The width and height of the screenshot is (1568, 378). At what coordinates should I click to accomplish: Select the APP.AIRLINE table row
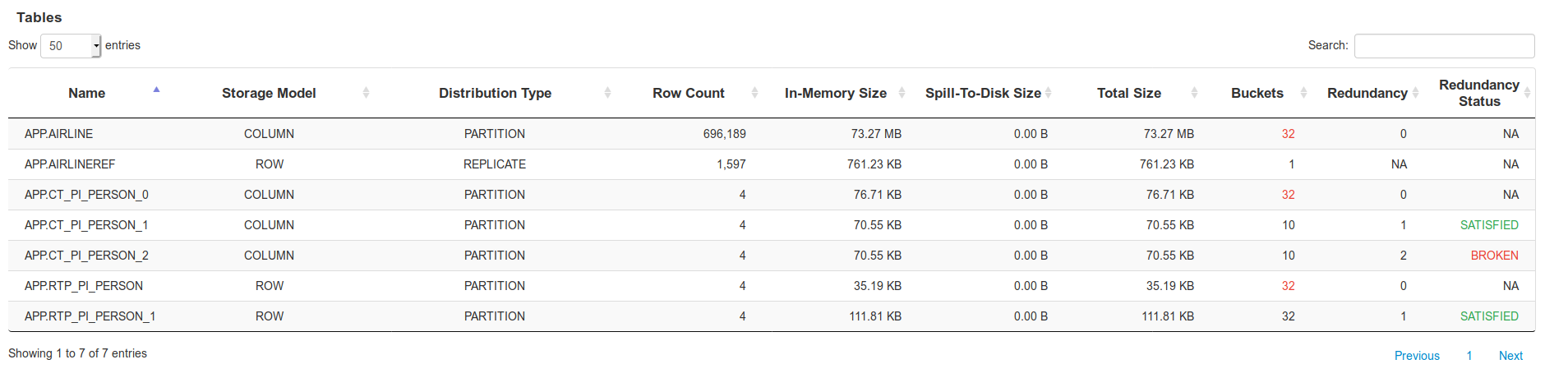[x=772, y=134]
